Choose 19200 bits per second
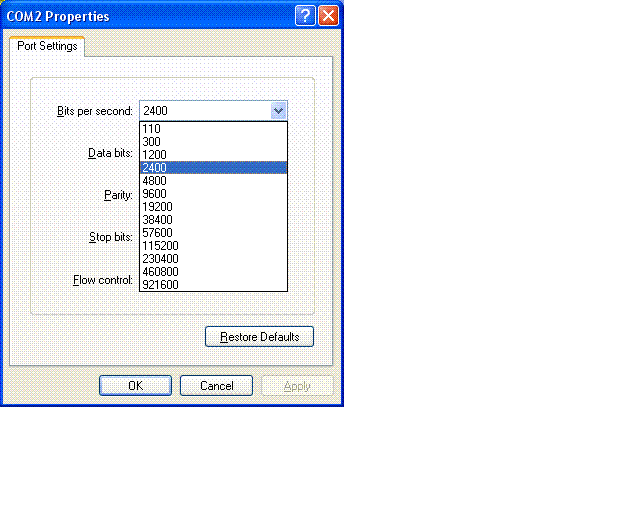The width and height of the screenshot is (640, 512). pyautogui.click(x=158, y=207)
